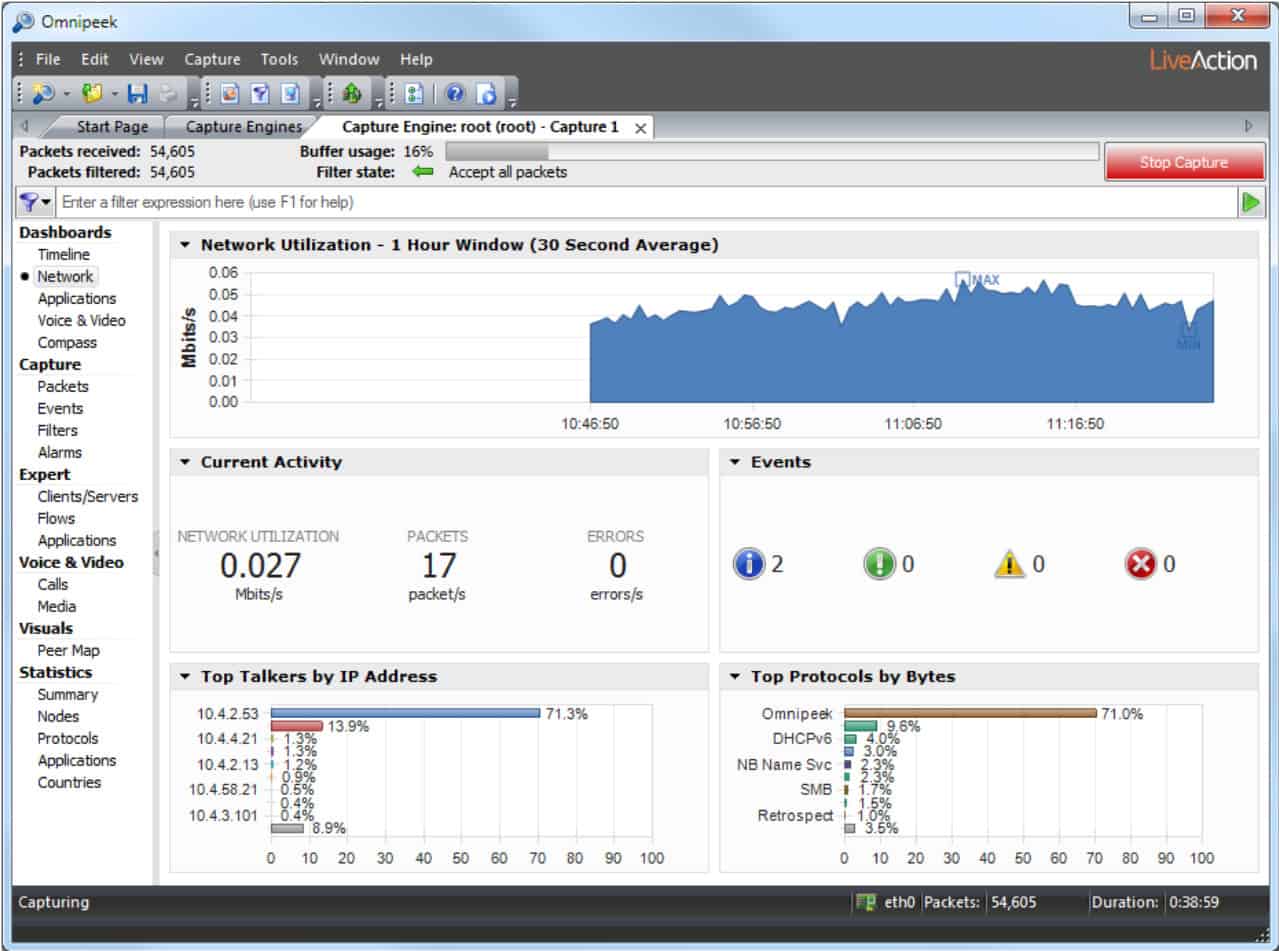1279x951 pixels.
Task: Click the filter funnel page toolbar icon
Action: point(260,94)
